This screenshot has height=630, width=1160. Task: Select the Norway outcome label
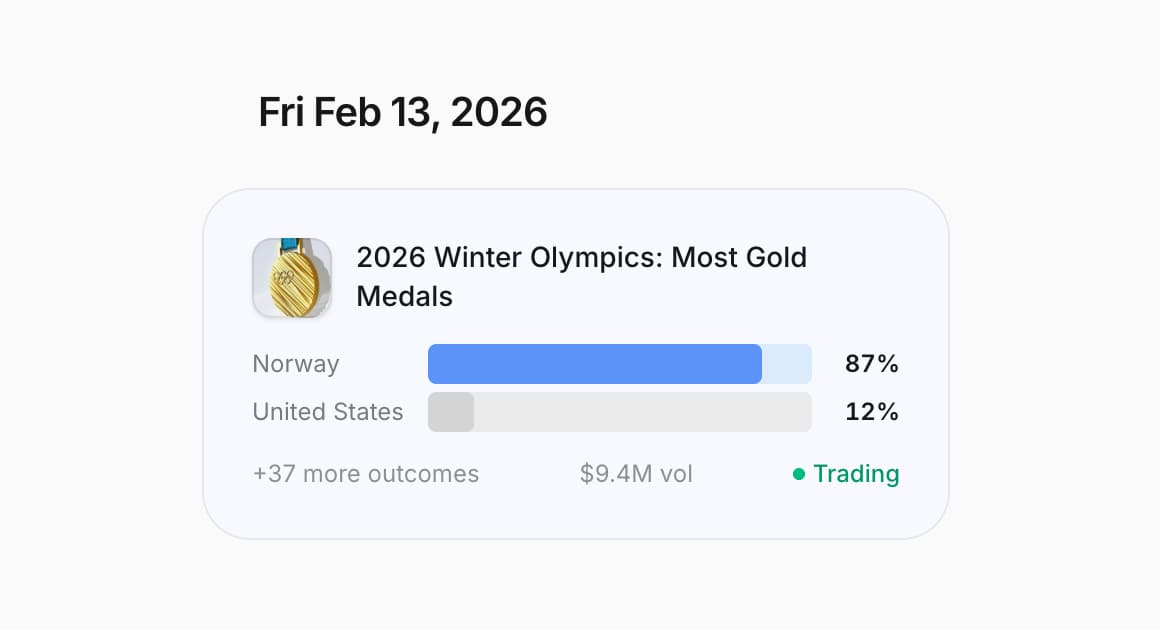pos(296,364)
